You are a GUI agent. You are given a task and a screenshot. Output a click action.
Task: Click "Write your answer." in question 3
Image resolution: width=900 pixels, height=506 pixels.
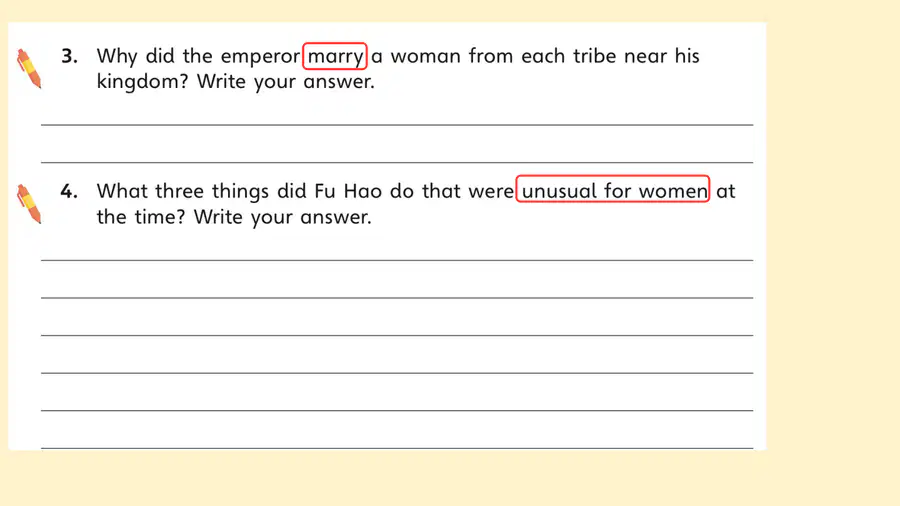pos(285,83)
